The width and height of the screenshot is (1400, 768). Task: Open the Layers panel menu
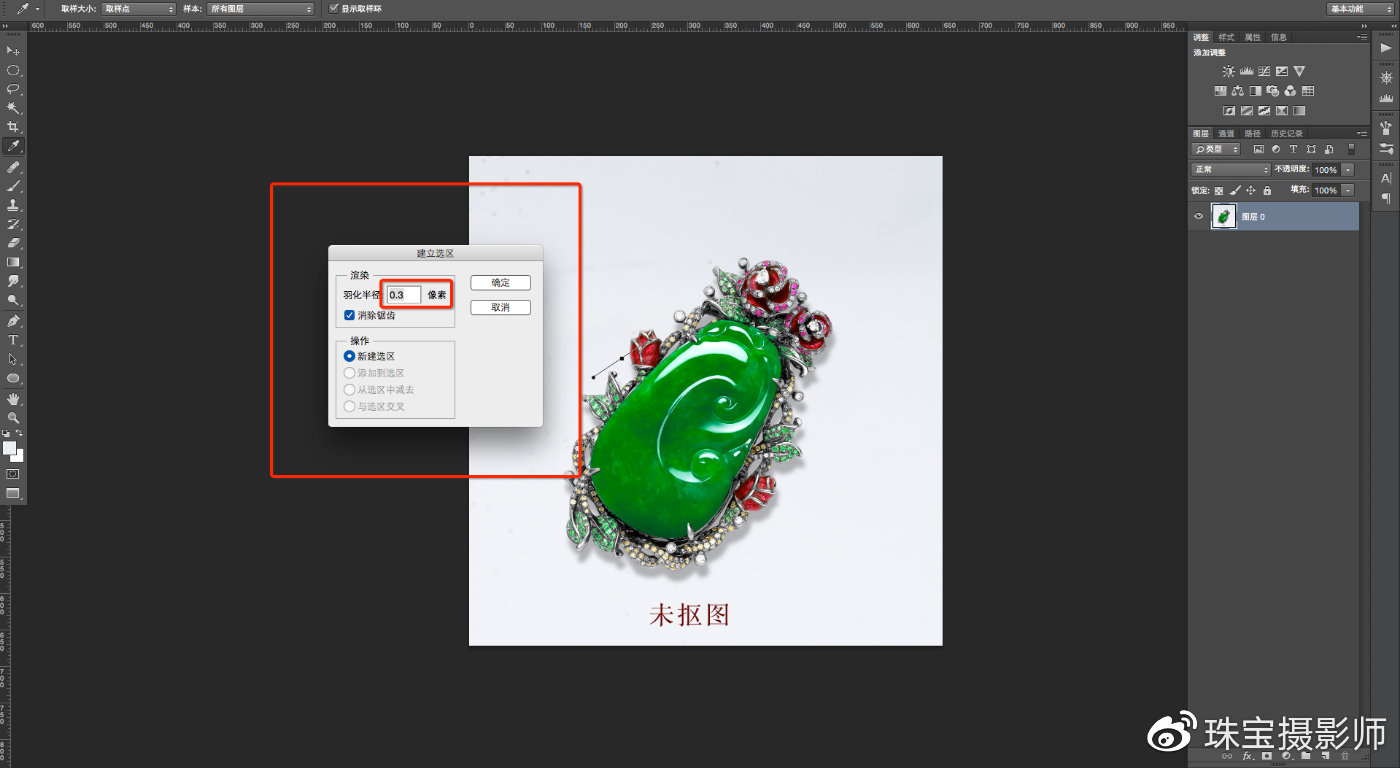tap(1361, 133)
